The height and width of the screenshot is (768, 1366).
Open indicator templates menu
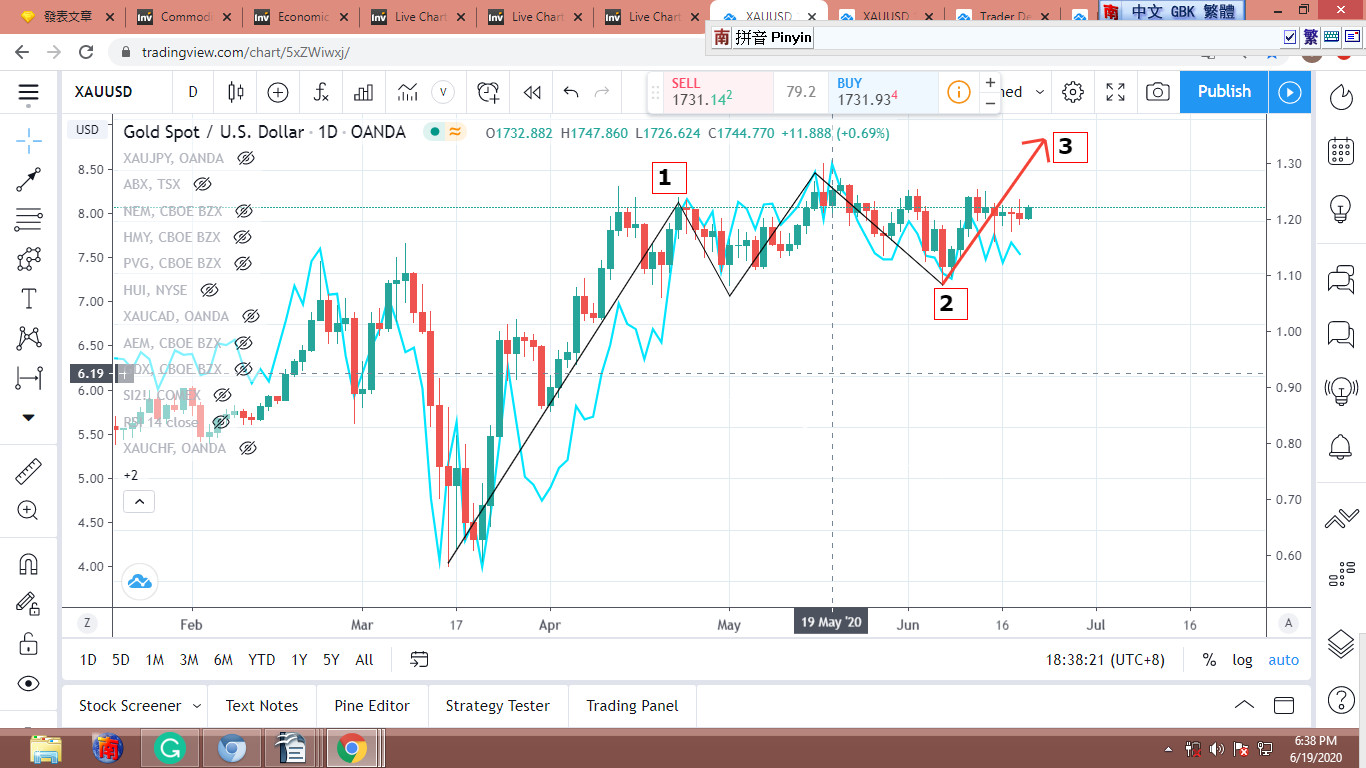tap(407, 92)
